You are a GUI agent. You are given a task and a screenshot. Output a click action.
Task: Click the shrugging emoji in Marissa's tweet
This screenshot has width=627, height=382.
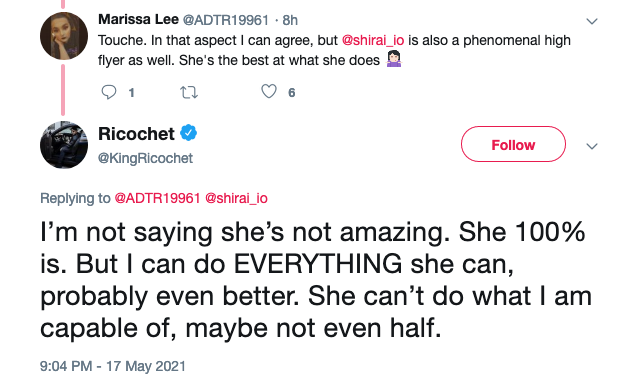tap(393, 59)
